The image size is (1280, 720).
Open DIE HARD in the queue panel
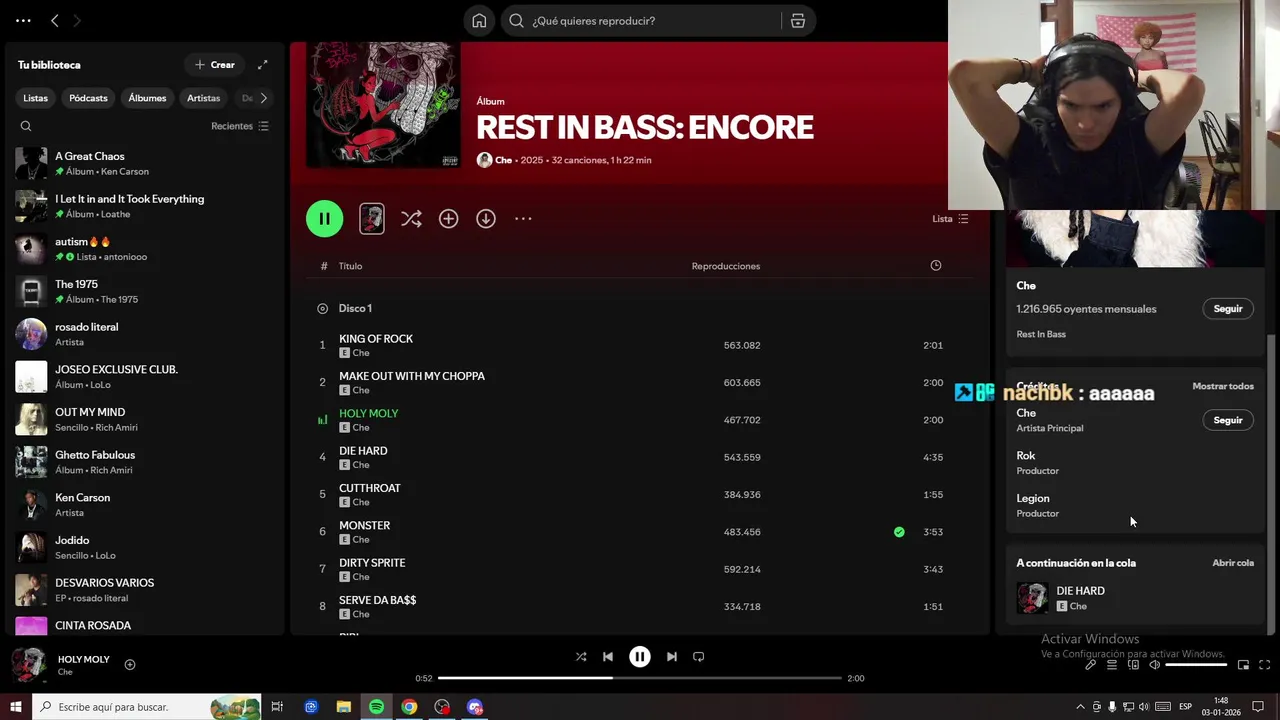tap(1135, 598)
